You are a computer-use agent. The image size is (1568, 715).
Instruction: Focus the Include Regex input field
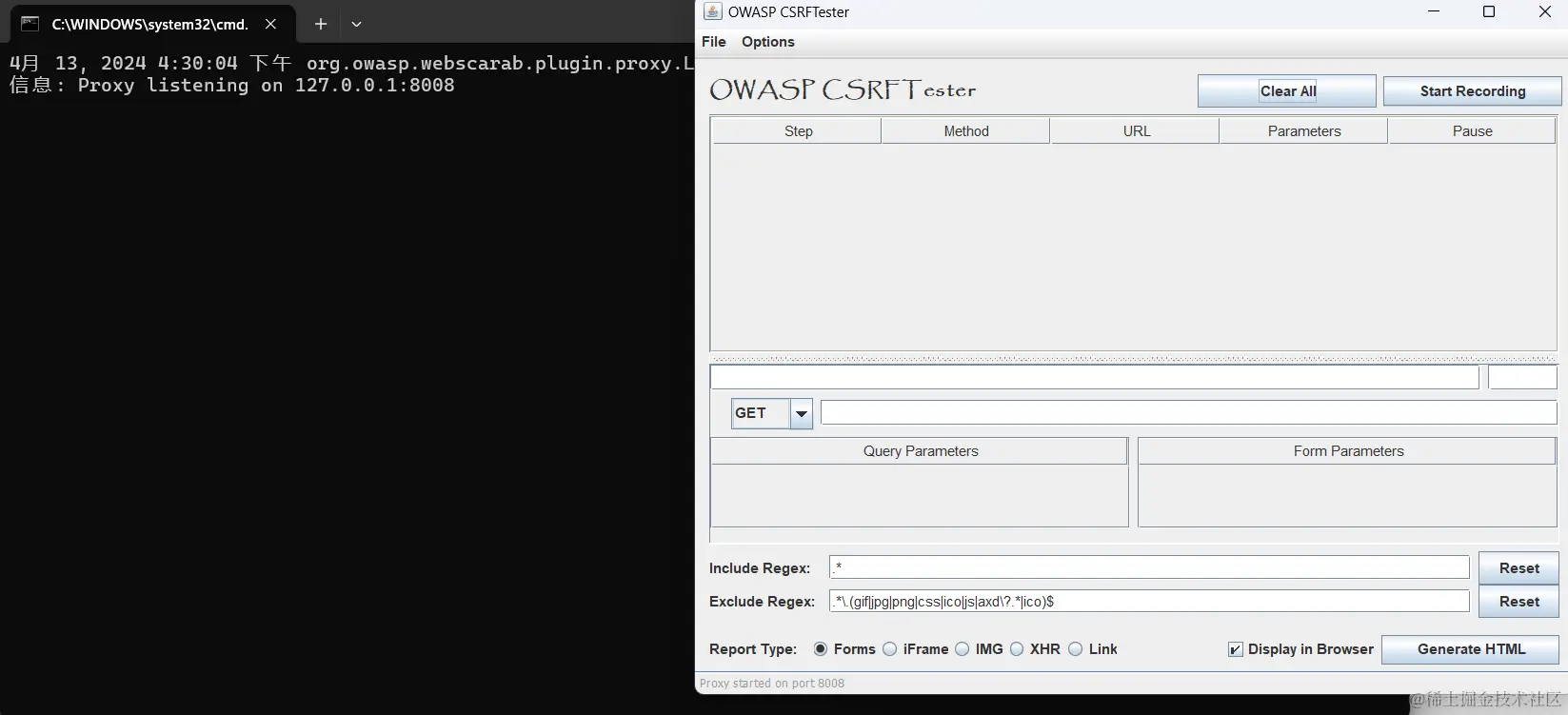pyautogui.click(x=1149, y=568)
